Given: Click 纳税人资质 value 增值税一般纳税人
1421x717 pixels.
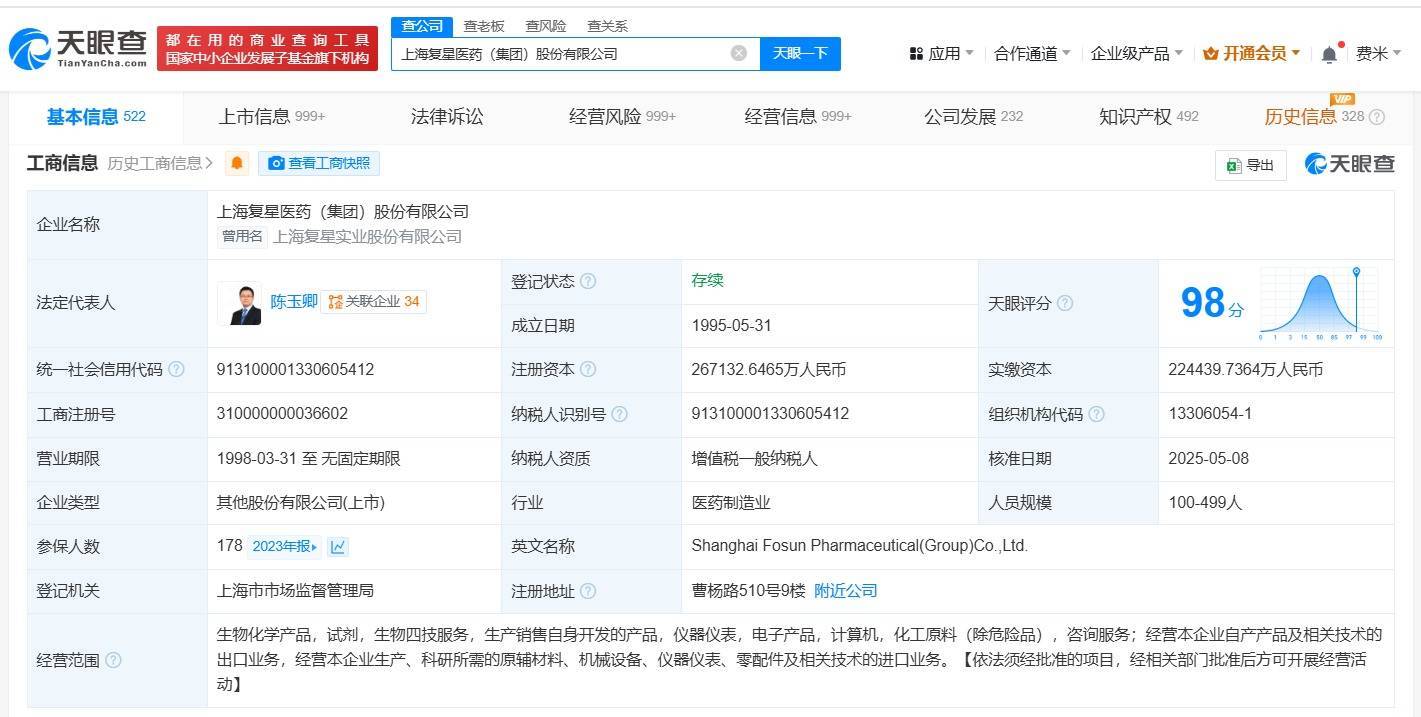Looking at the screenshot, I should point(754,458).
